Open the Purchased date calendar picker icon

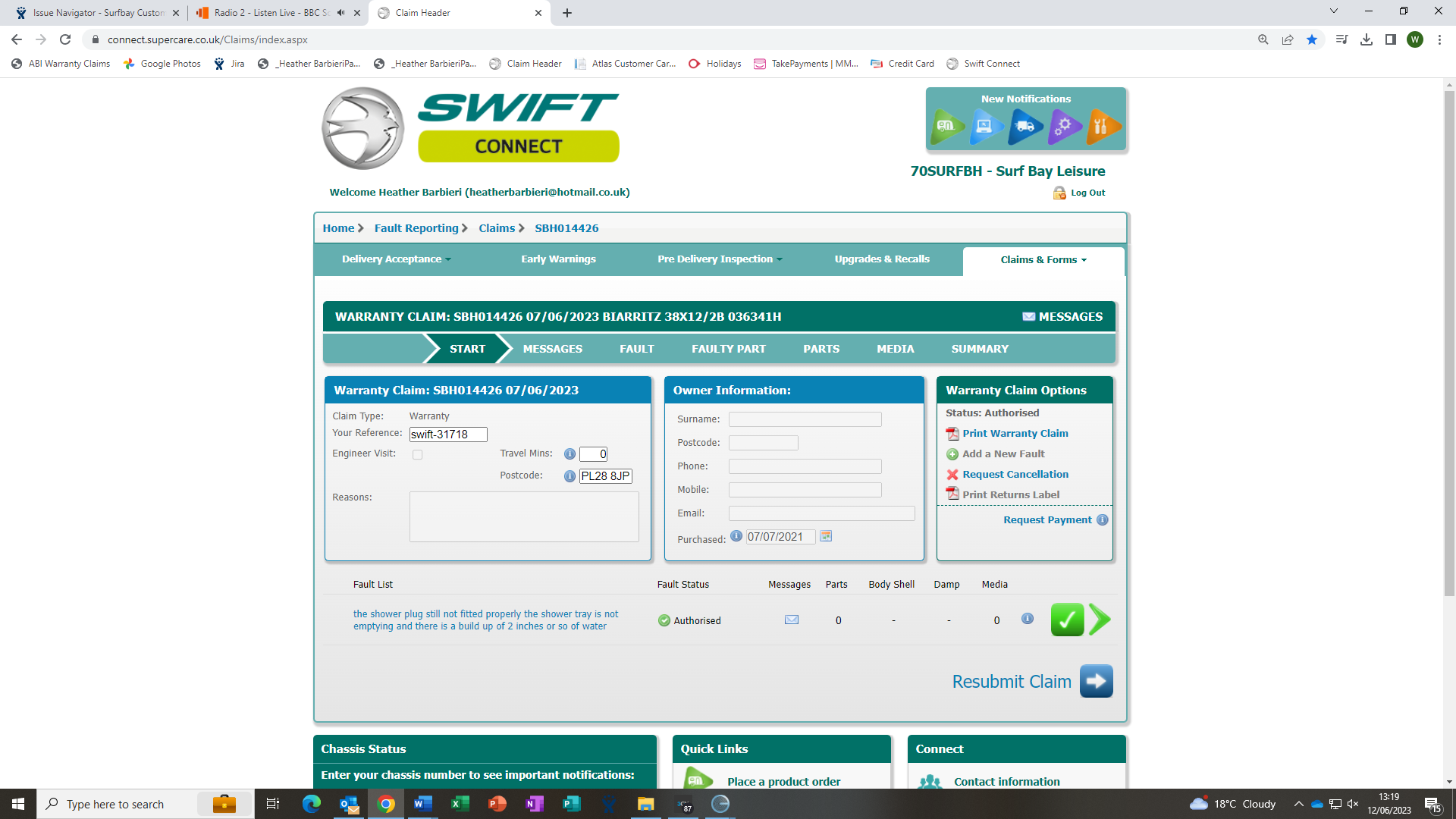(x=826, y=536)
